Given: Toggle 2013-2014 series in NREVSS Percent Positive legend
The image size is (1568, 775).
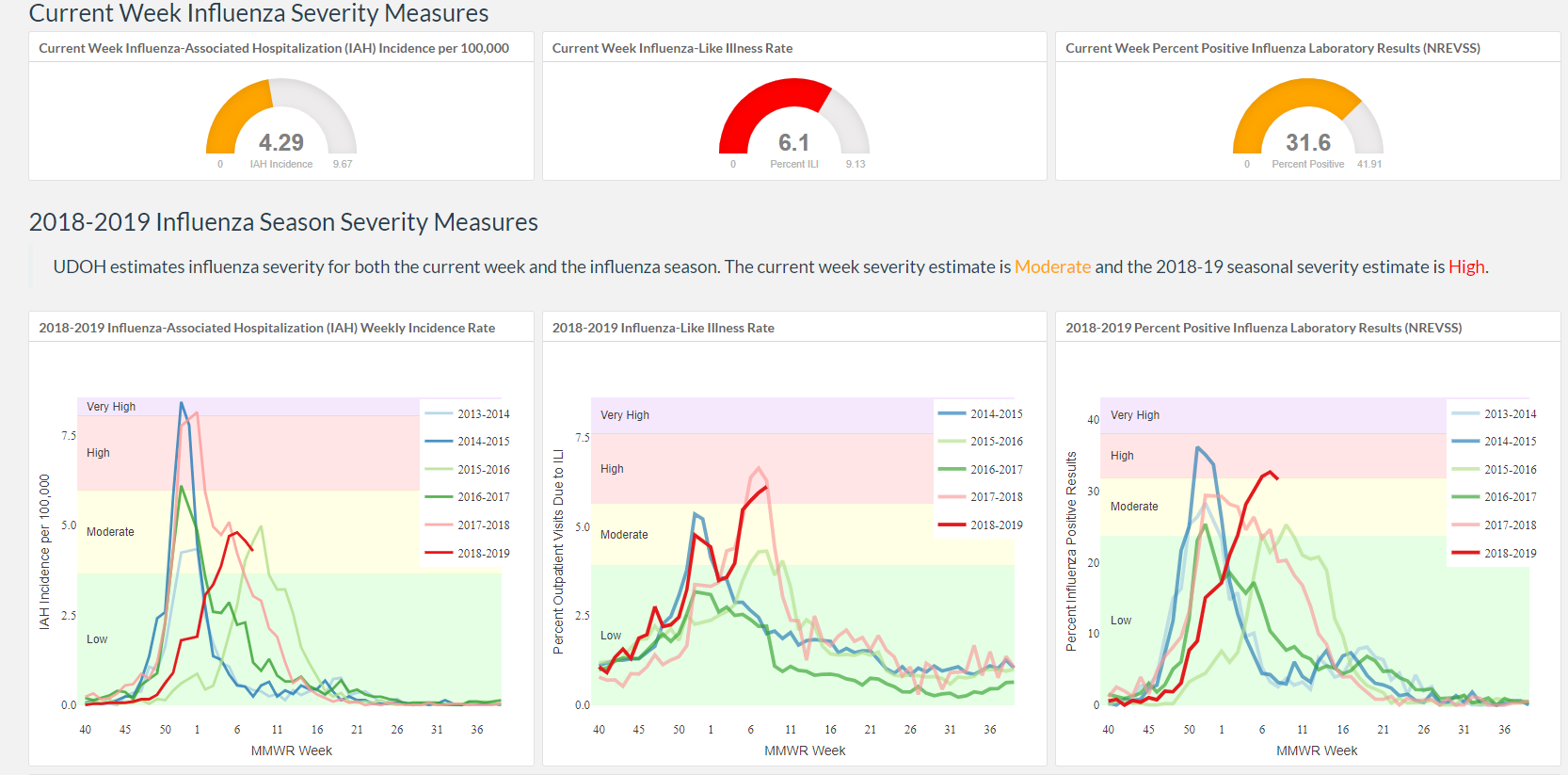Looking at the screenshot, I should [x=1494, y=414].
